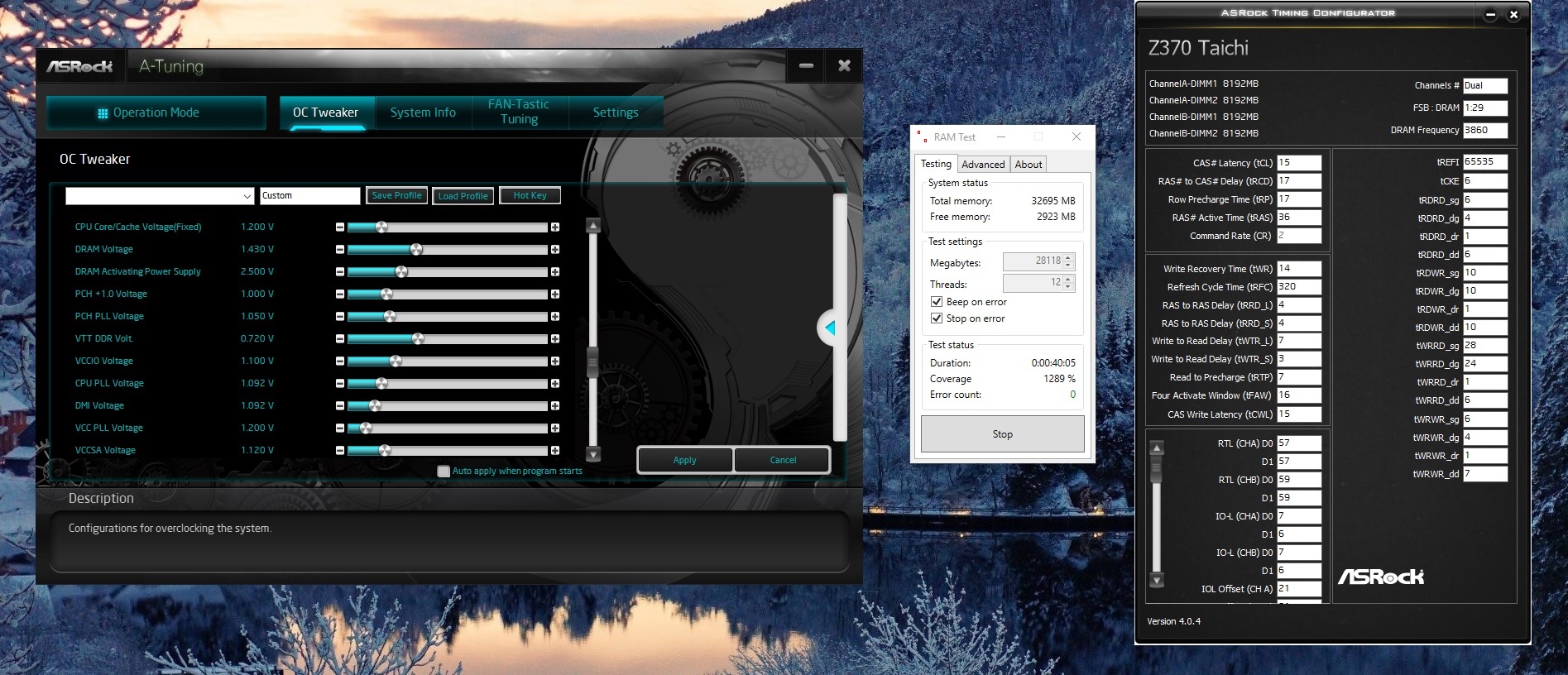Screen dimensions: 1568x675
Task: Decrease VCCSA Voltage minus icon
Action: (340, 450)
